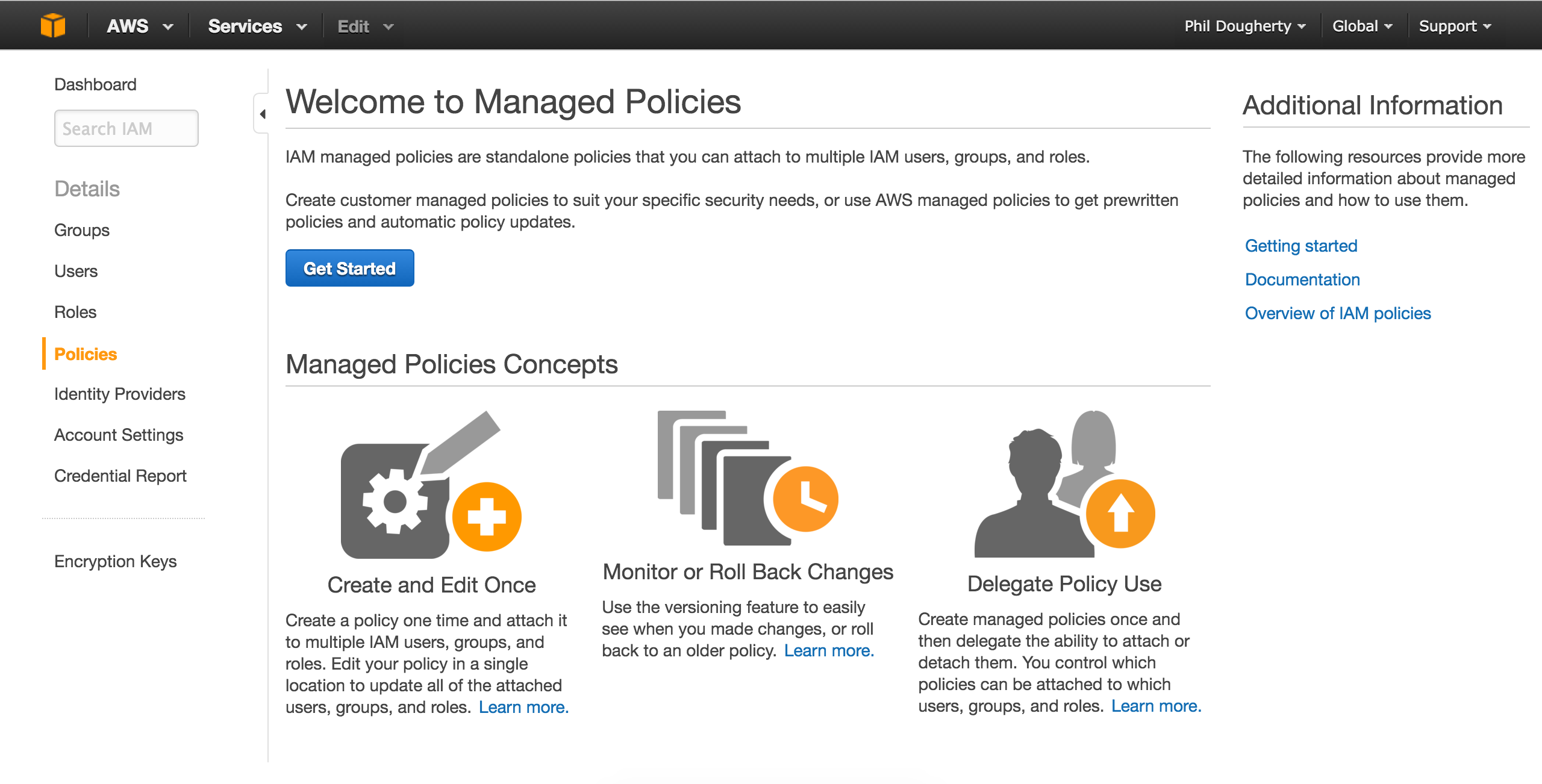Click the Monitor or Roll Back documents icon
The width and height of the screenshot is (1542, 784).
point(747,479)
